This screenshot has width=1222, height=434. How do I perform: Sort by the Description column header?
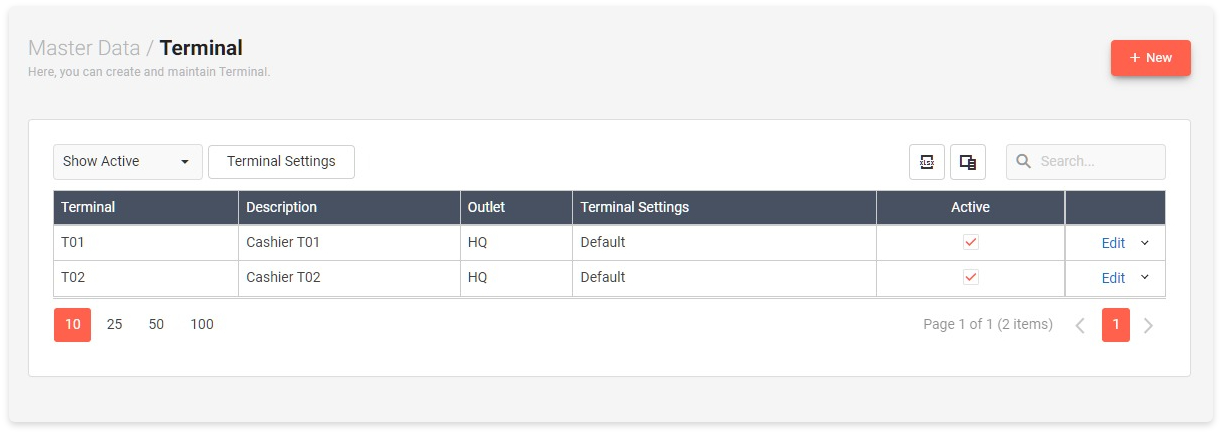(281, 208)
